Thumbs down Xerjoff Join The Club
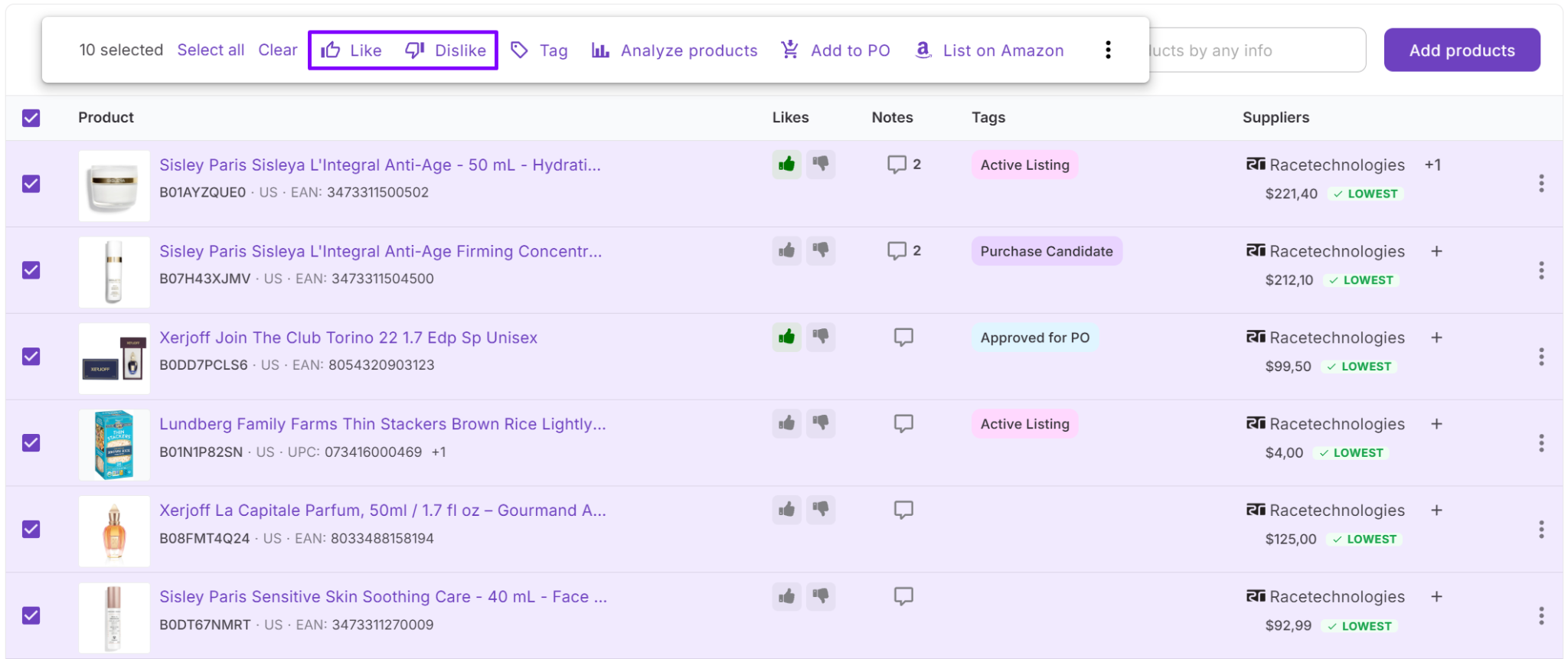The image size is (1568, 659). tap(821, 337)
